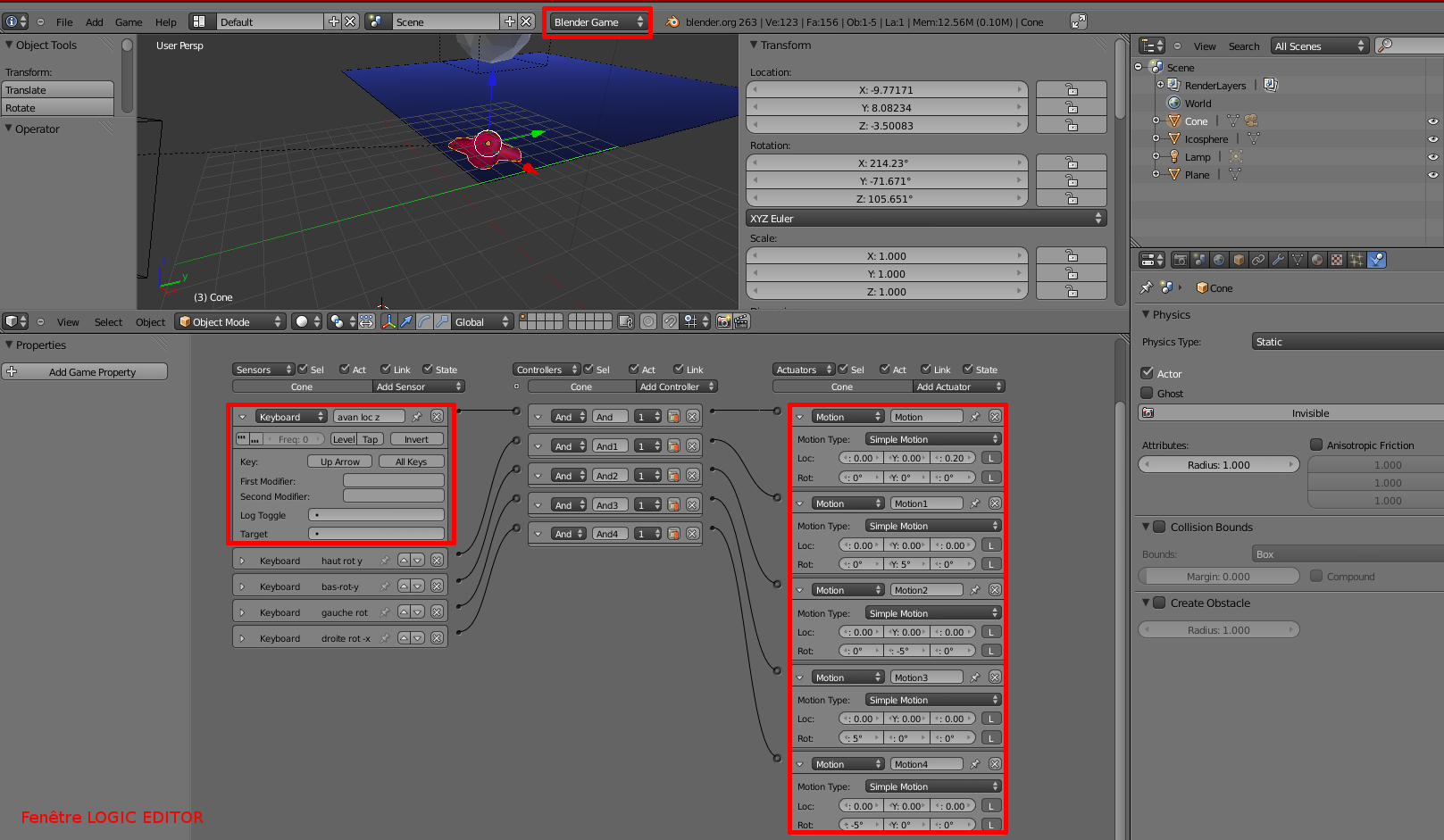The width and height of the screenshot is (1444, 840).
Task: Click the Rotate button in Object Tools
Action: 57,108
